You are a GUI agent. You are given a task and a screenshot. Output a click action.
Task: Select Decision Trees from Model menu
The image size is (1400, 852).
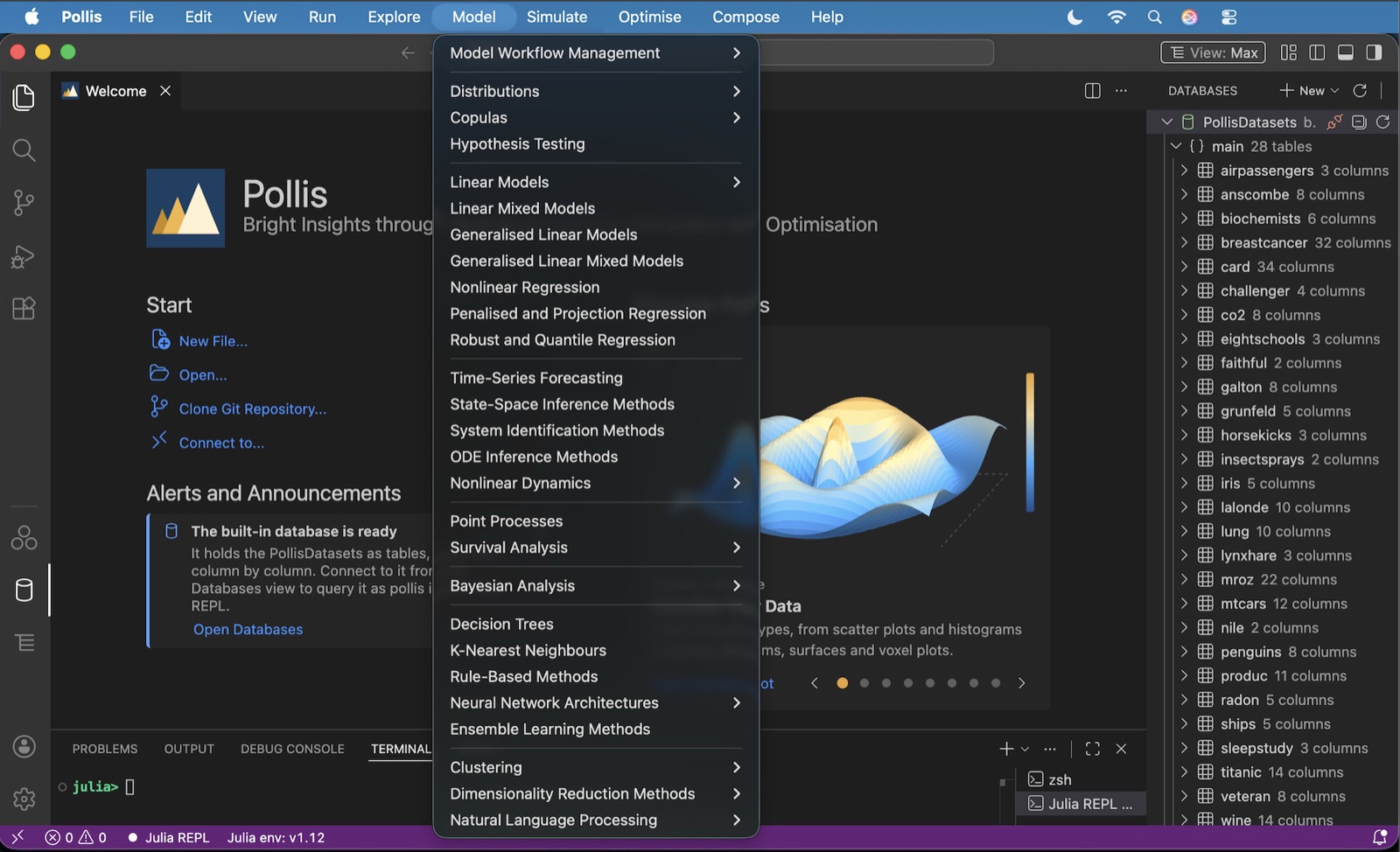click(596, 624)
